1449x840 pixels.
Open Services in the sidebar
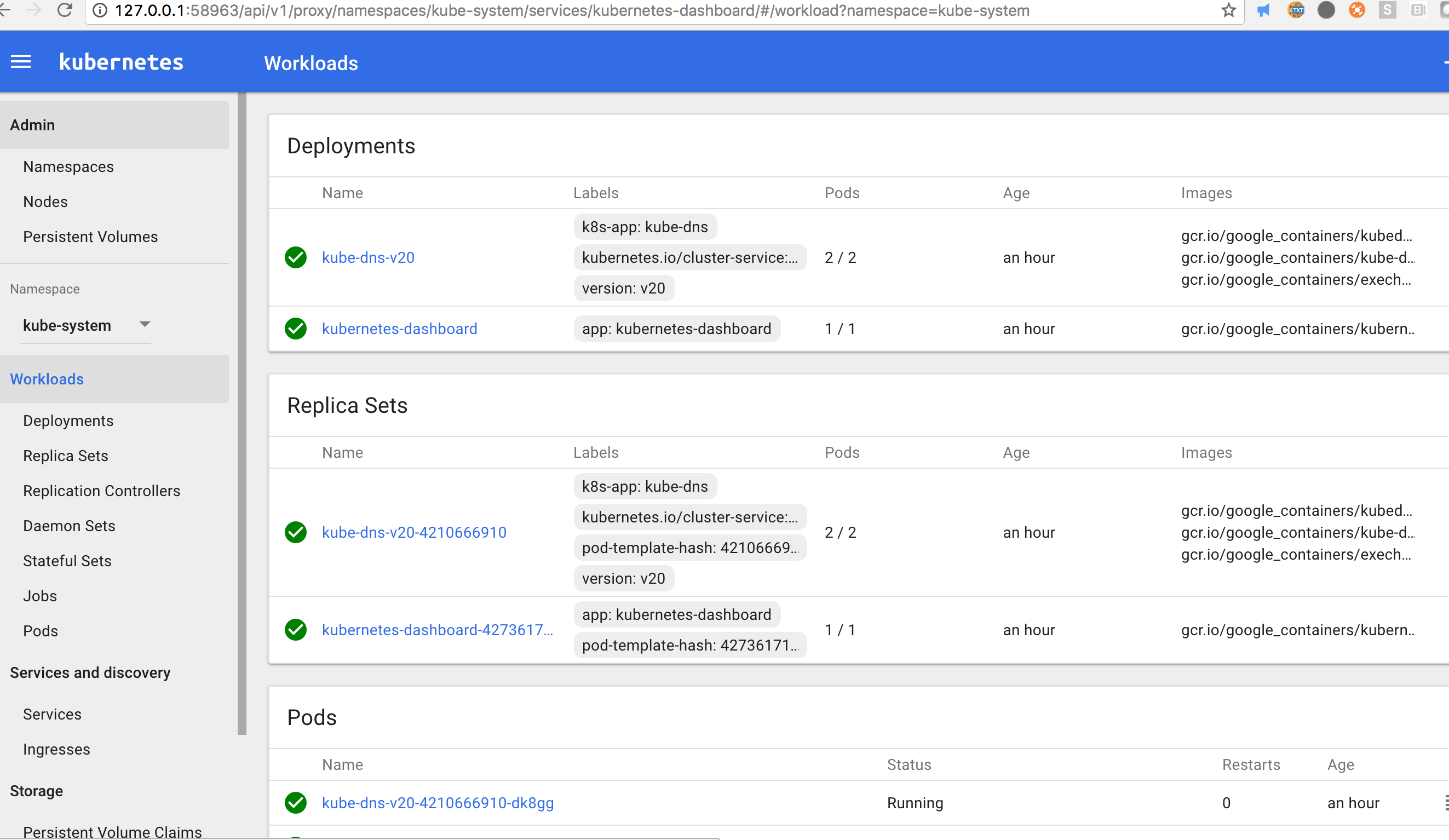(53, 715)
